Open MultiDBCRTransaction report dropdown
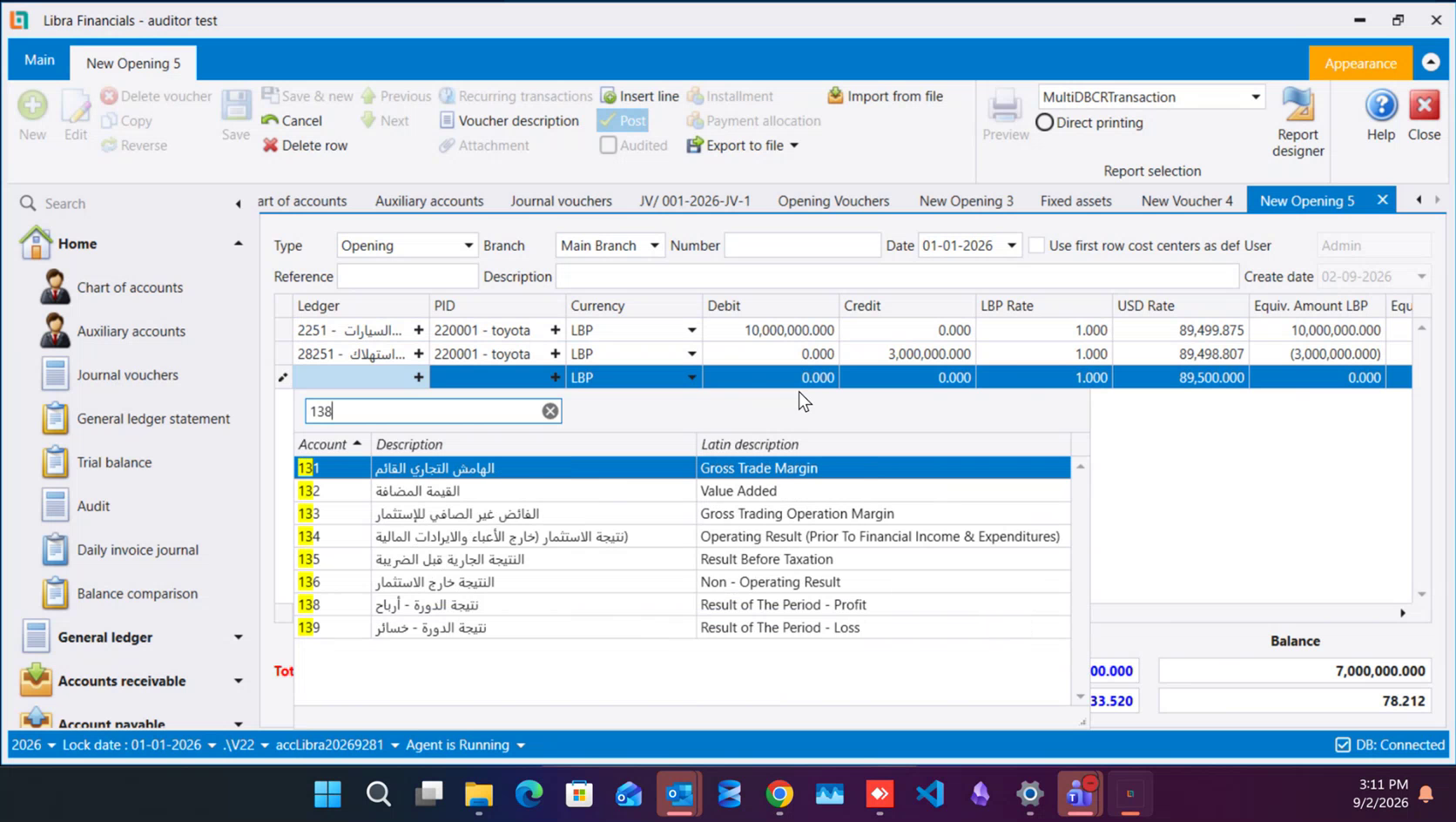1456x822 pixels. [1255, 97]
